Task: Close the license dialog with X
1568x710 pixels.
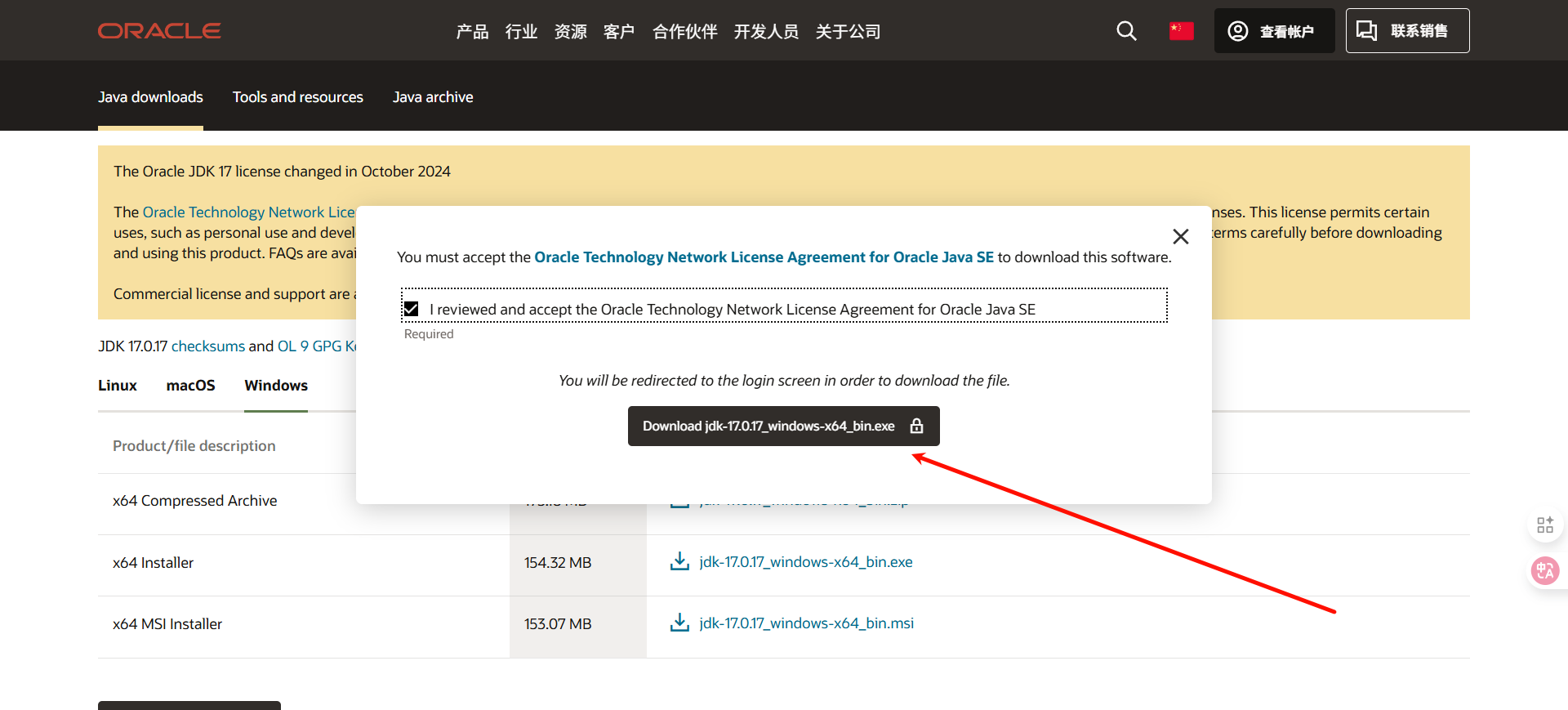Action: [x=1180, y=237]
